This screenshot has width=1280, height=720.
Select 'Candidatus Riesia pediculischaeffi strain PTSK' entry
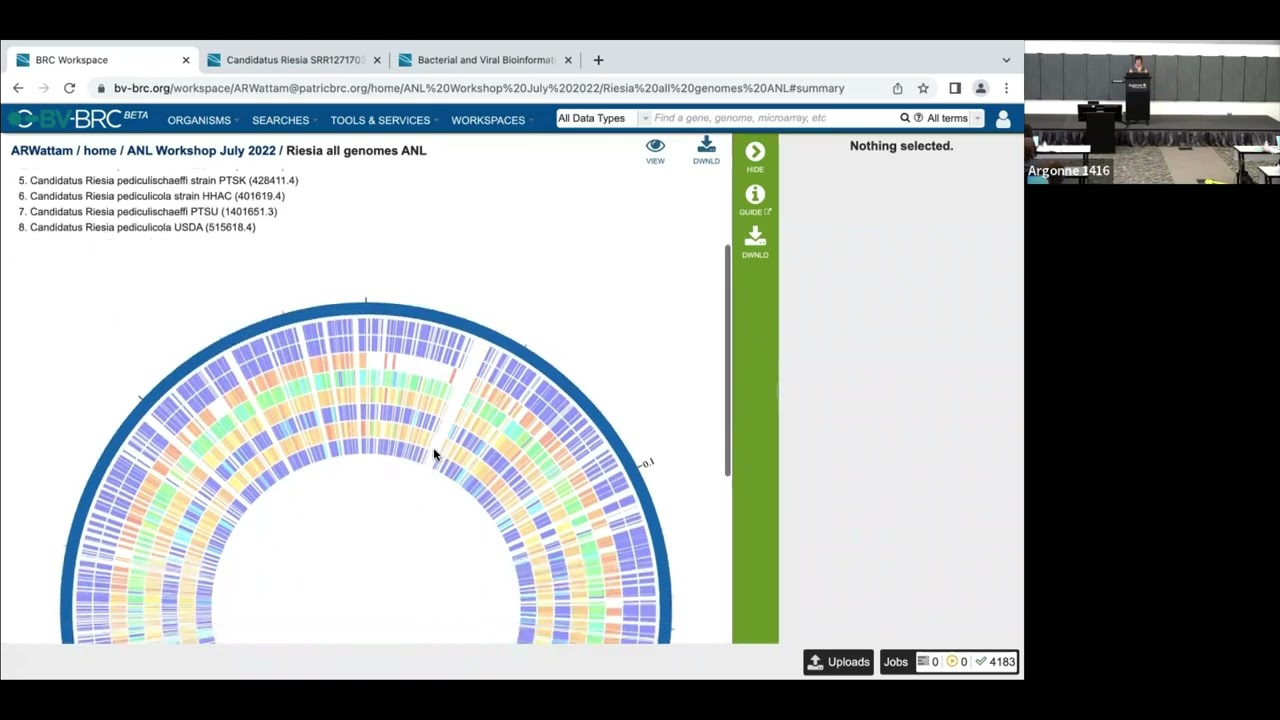[164, 180]
